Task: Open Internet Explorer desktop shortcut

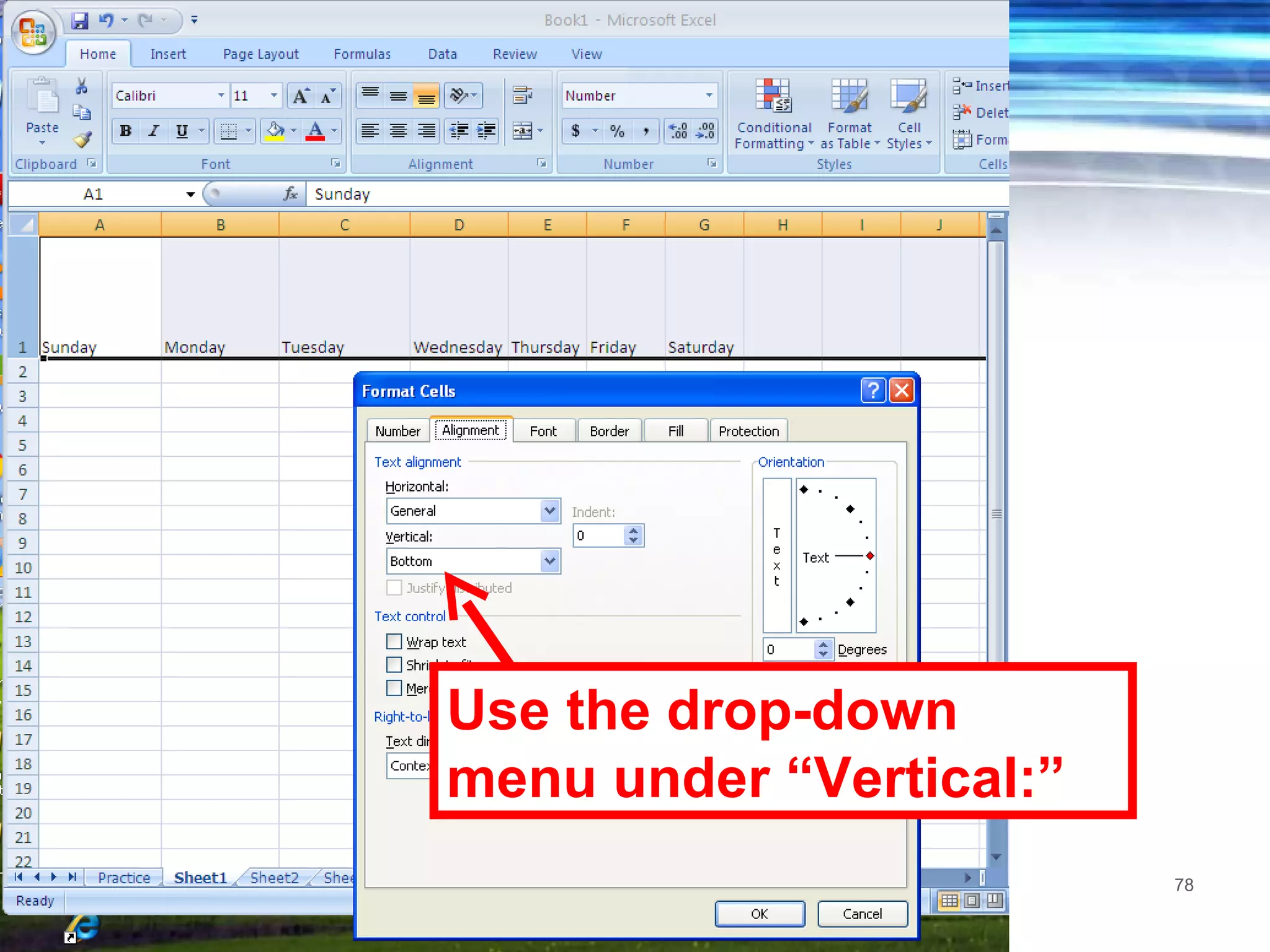Action: (82, 928)
